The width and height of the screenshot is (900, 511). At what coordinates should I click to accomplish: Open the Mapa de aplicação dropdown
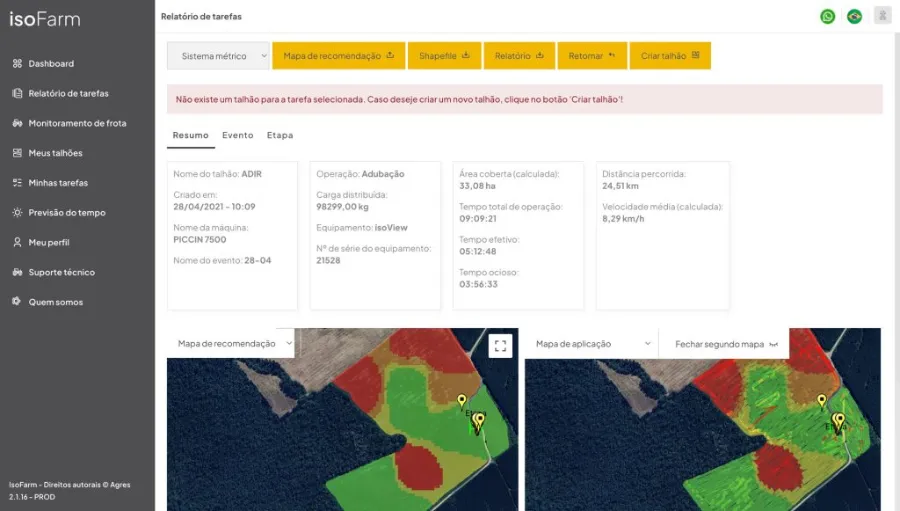click(x=591, y=343)
